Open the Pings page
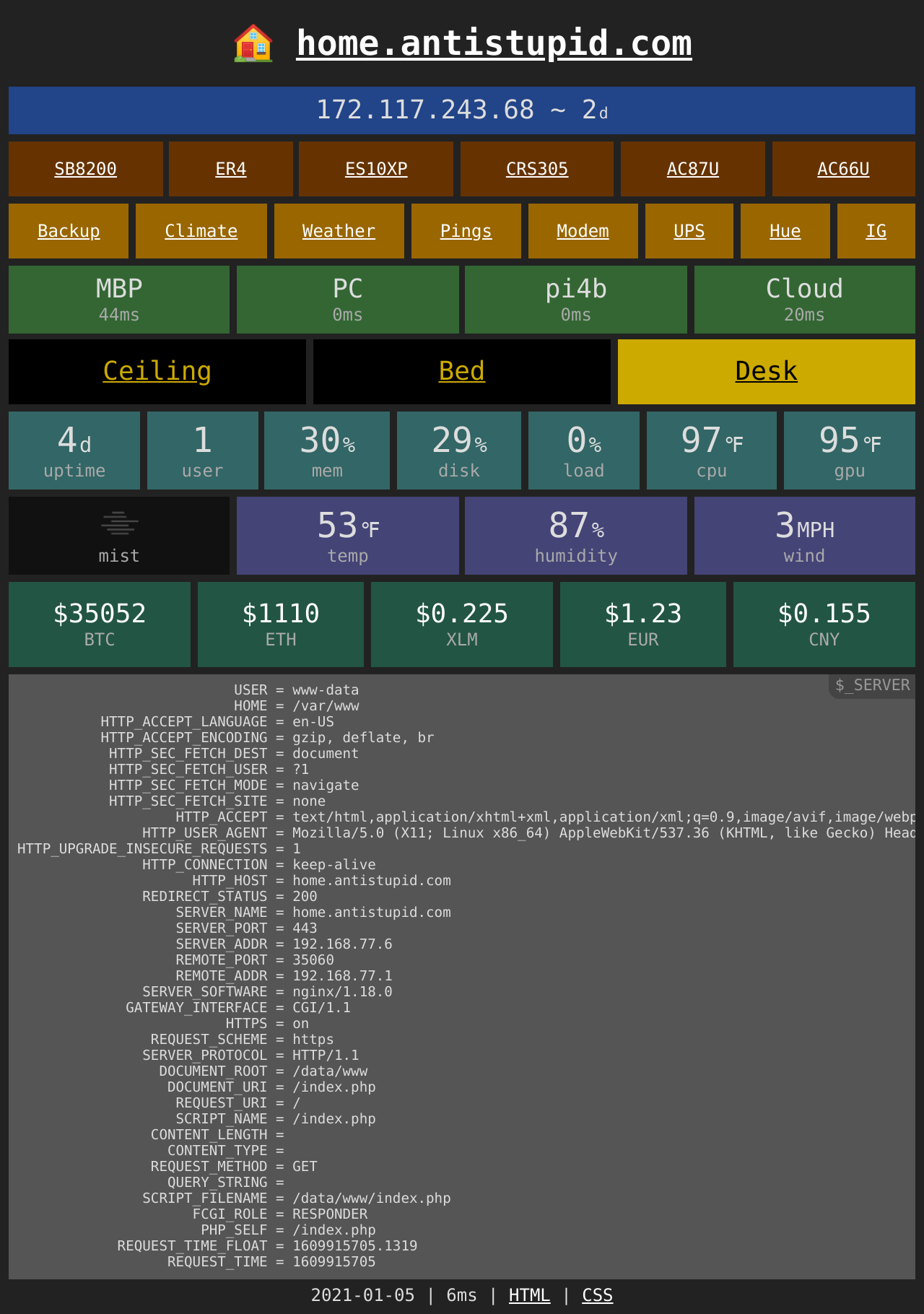The height and width of the screenshot is (1314, 924). click(x=466, y=231)
